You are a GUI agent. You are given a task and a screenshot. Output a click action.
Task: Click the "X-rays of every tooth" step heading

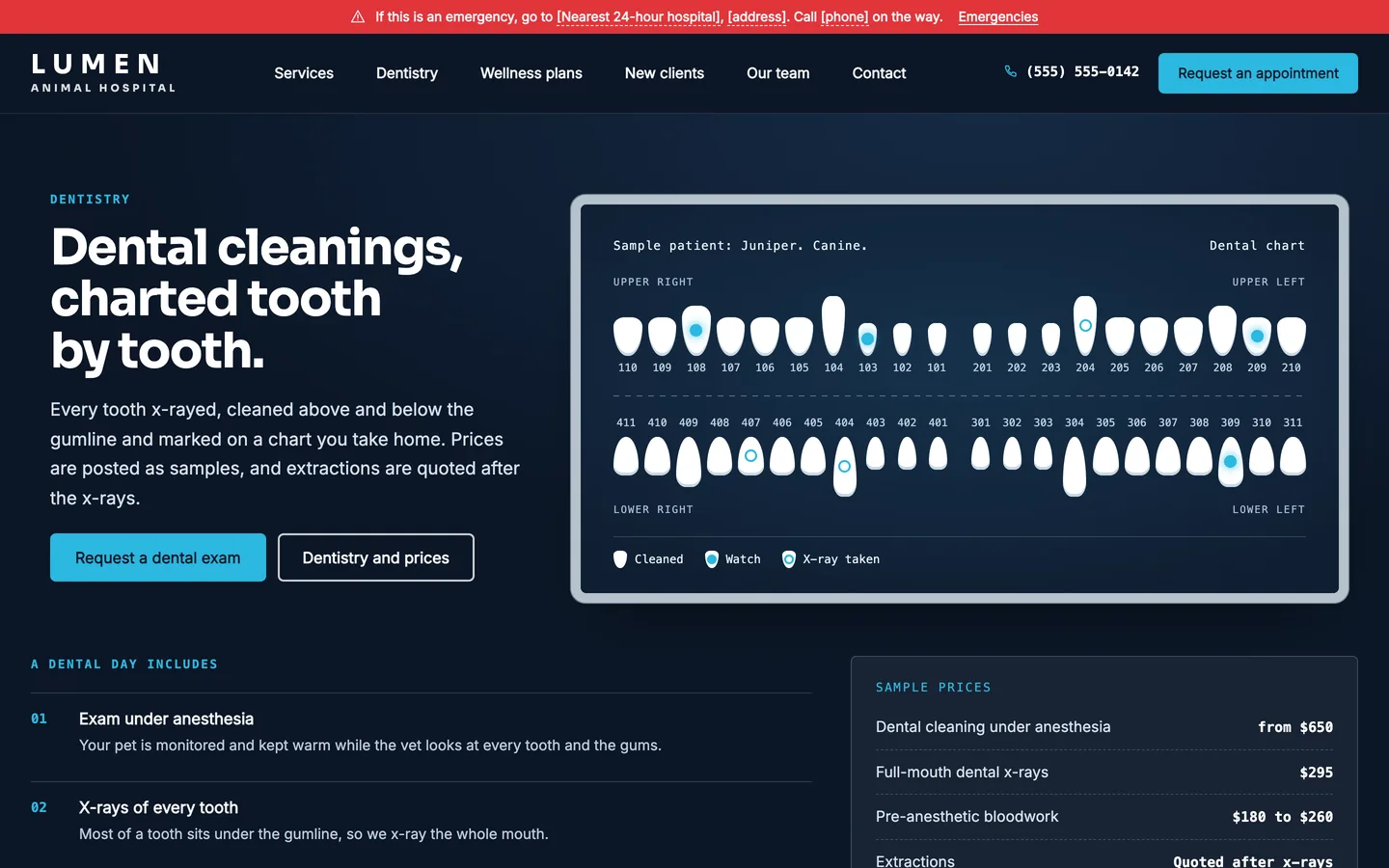coord(158,807)
